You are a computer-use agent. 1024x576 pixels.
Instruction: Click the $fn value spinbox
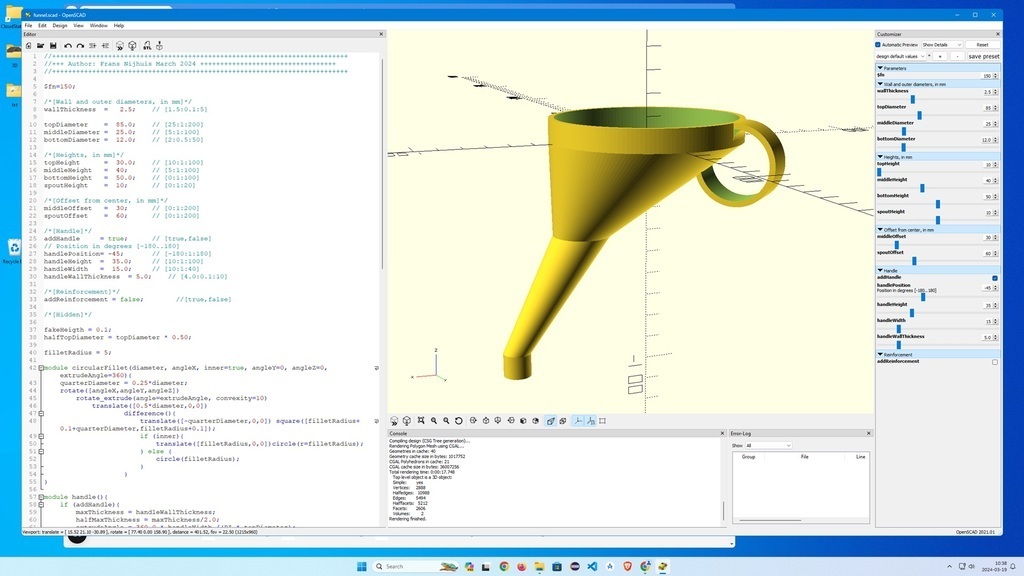[990, 76]
